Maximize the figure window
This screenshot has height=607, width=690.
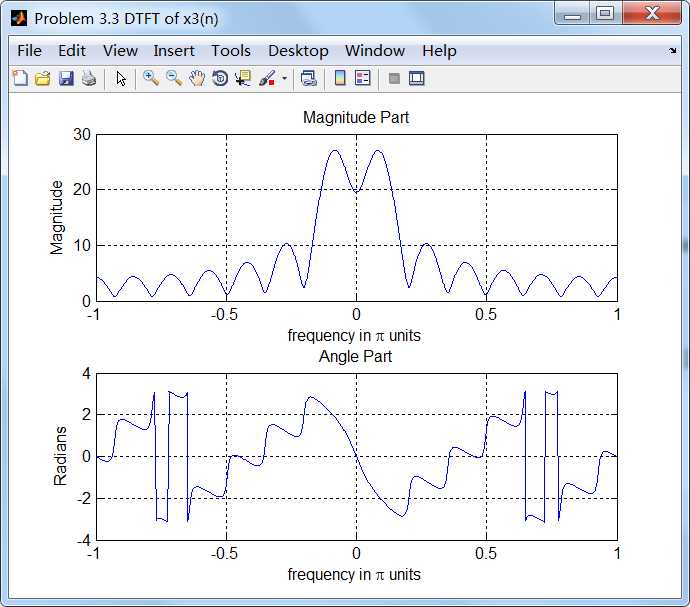tap(605, 13)
